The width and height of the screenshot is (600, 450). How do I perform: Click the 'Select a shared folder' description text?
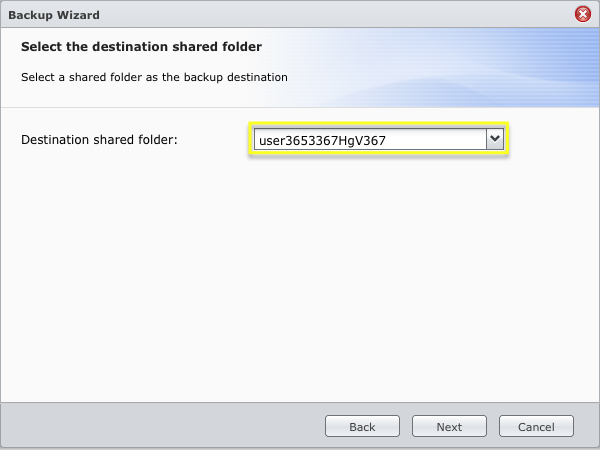pos(154,77)
